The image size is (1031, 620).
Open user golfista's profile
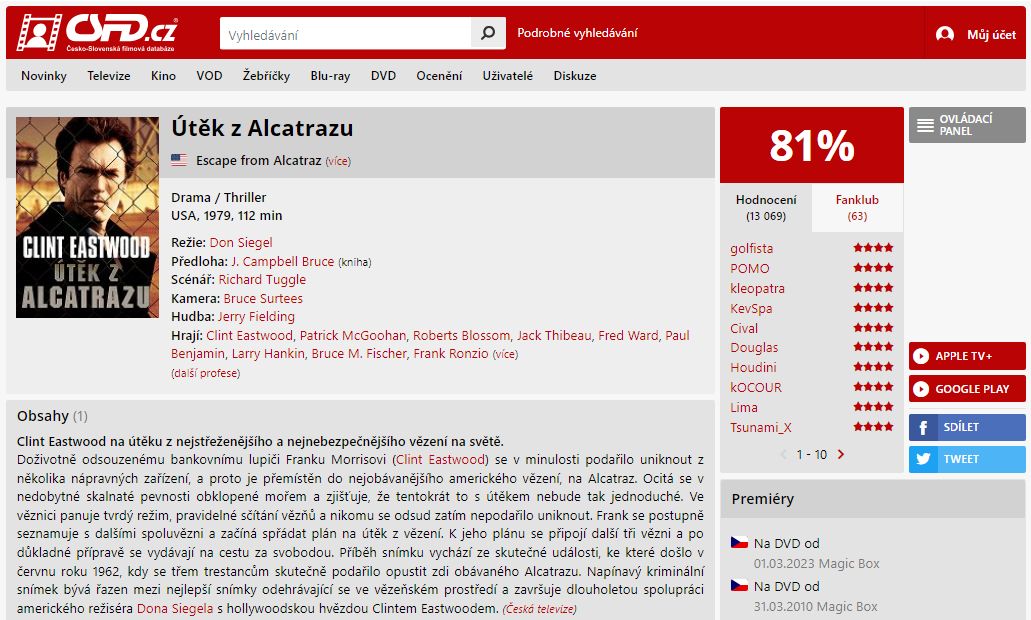[x=752, y=249]
